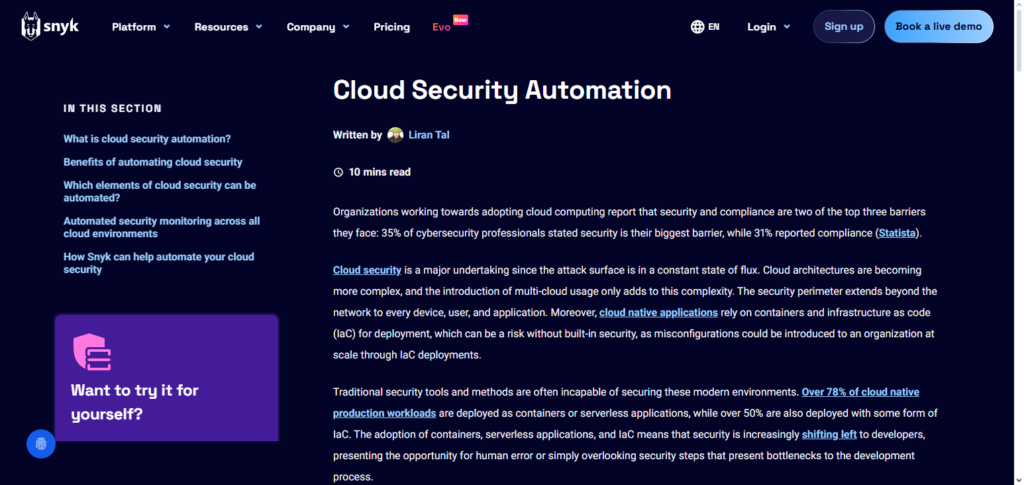The image size is (1024, 485).
Task: Open the Liran Tal author link
Action: (429, 135)
